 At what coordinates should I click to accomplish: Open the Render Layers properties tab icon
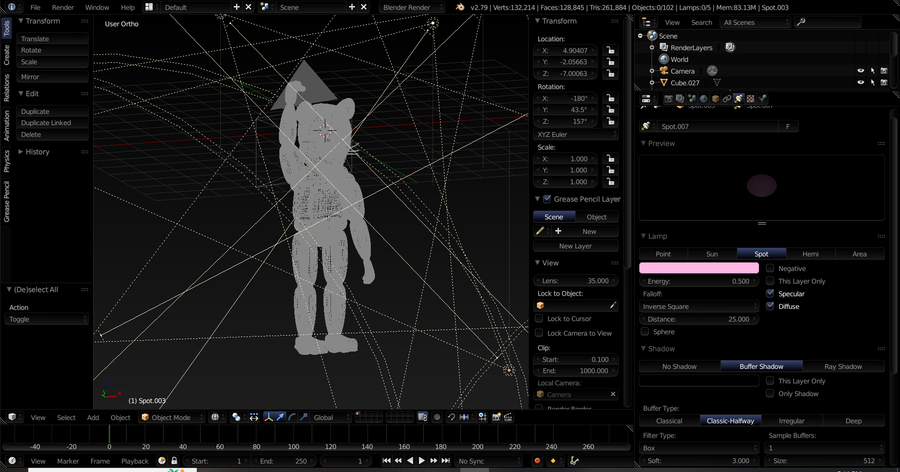pyautogui.click(x=680, y=99)
